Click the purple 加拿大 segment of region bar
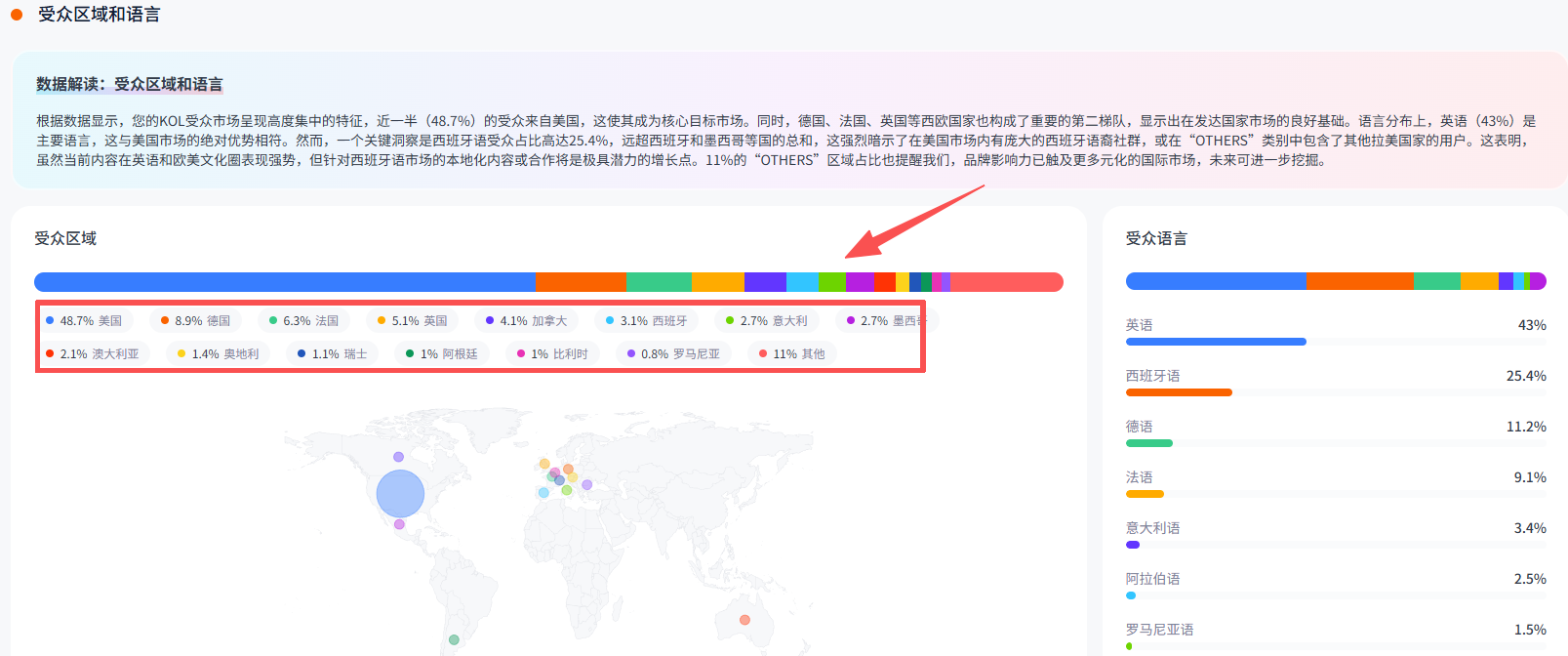 tap(766, 282)
